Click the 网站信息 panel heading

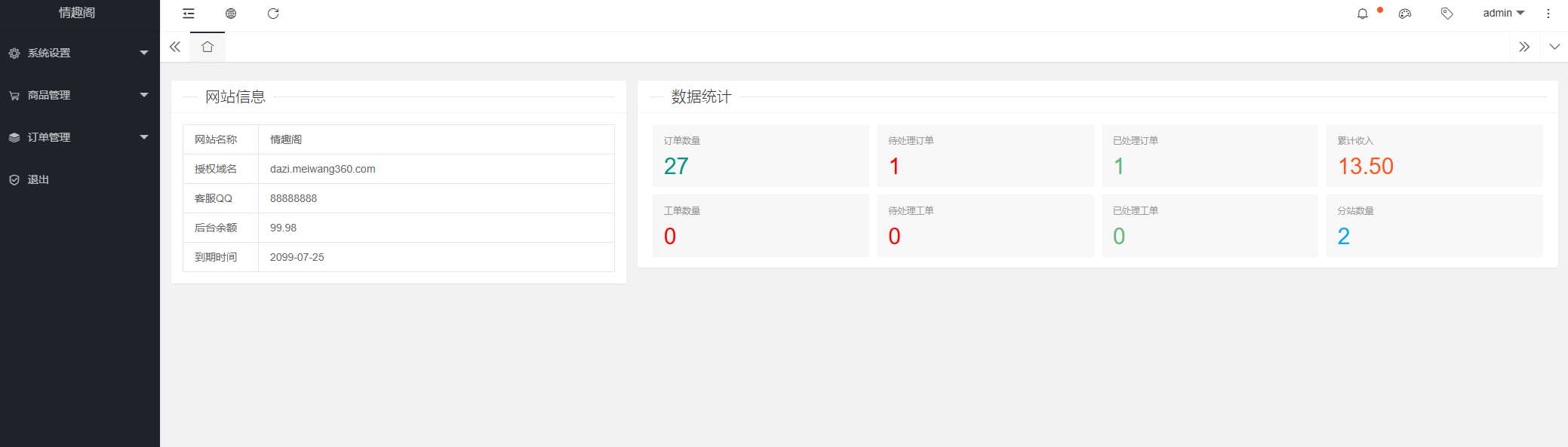[x=235, y=96]
